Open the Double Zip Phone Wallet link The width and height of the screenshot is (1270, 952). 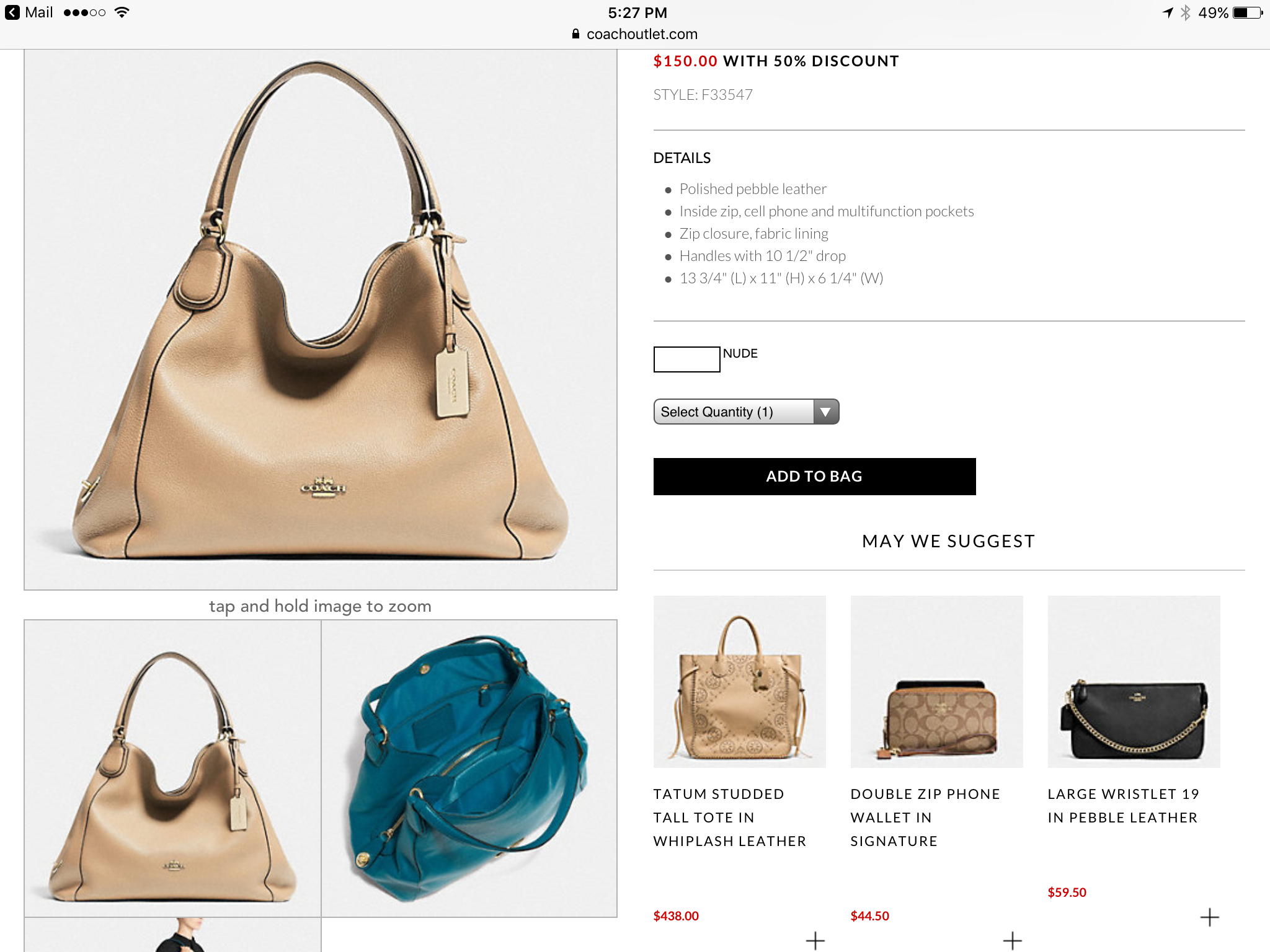[x=925, y=818]
